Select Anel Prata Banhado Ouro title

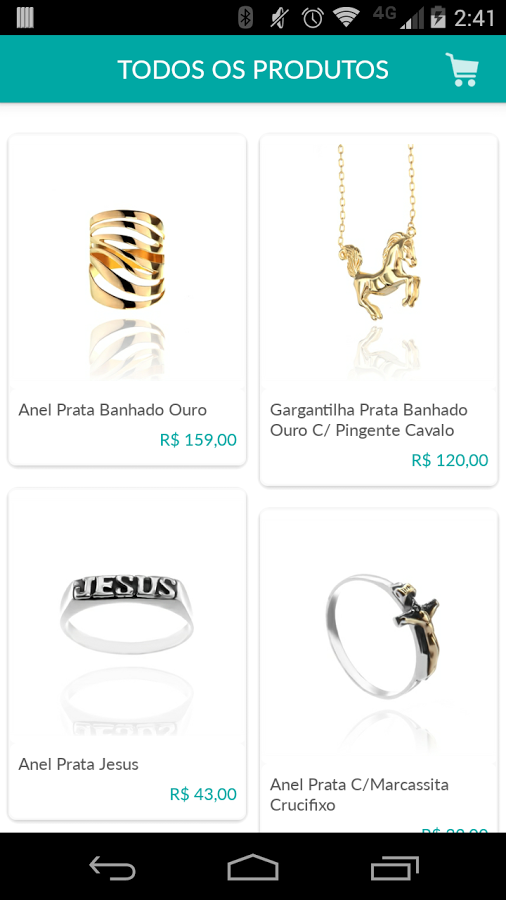coord(112,410)
